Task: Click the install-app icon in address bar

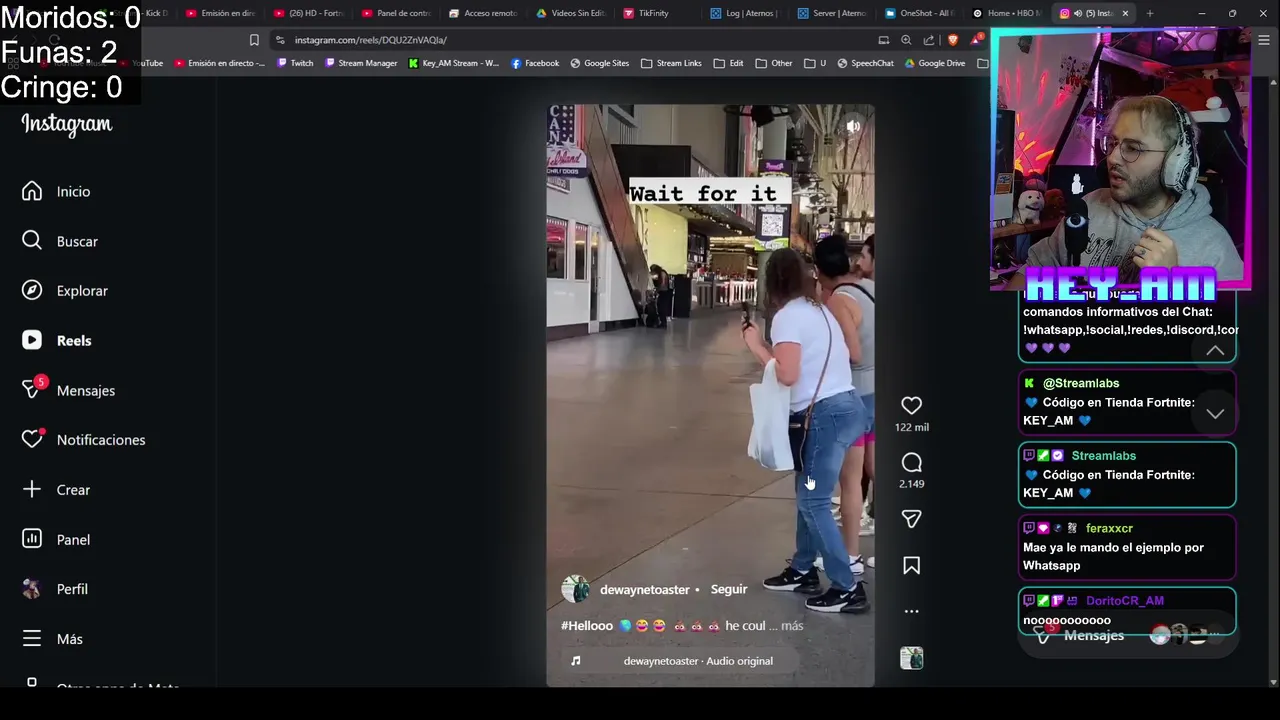Action: pos(883,40)
